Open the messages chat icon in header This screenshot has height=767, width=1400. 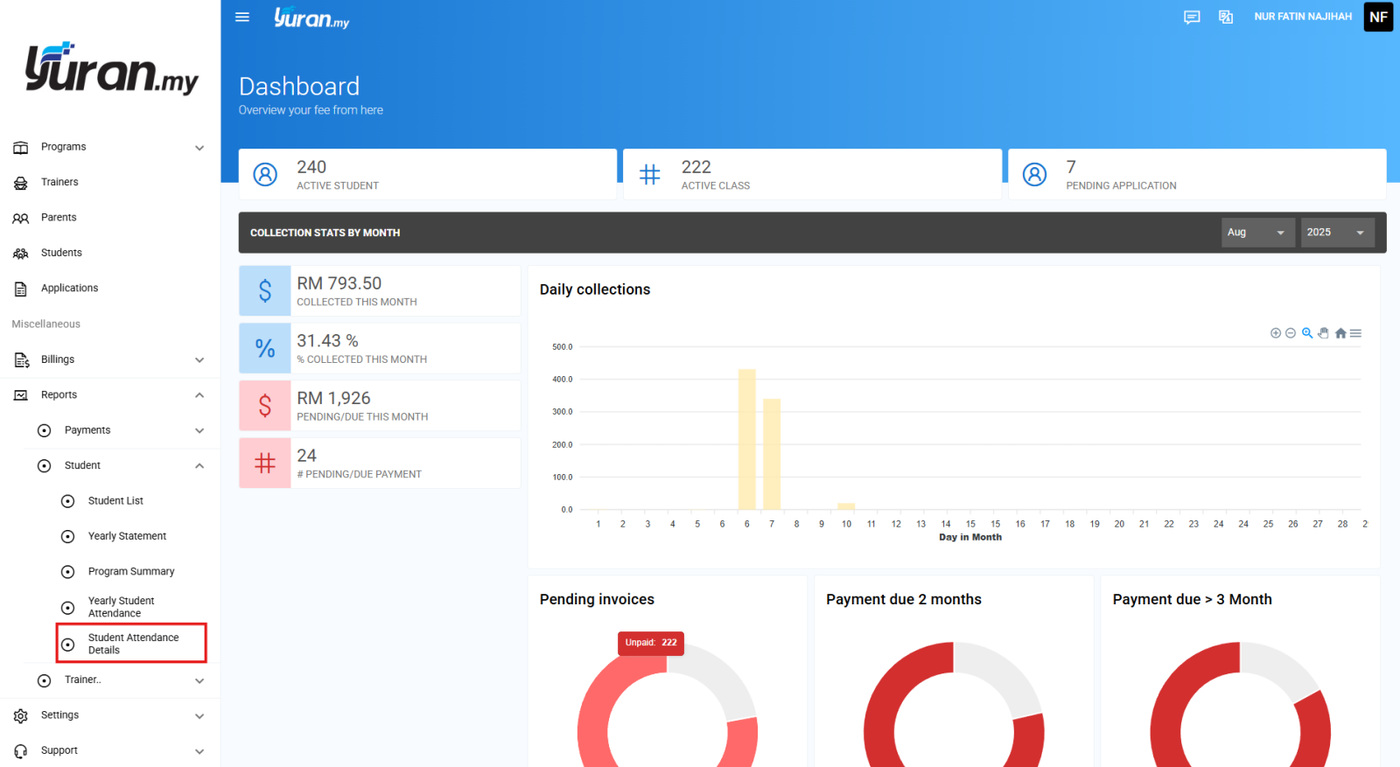pos(1191,17)
